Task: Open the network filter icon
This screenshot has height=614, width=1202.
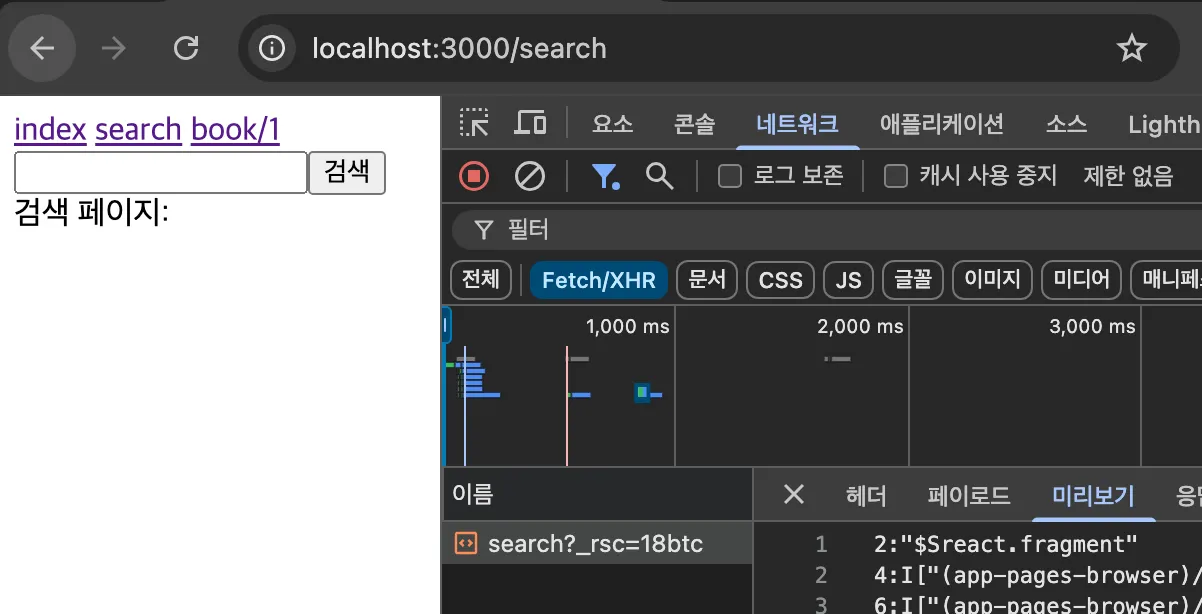Action: (606, 176)
